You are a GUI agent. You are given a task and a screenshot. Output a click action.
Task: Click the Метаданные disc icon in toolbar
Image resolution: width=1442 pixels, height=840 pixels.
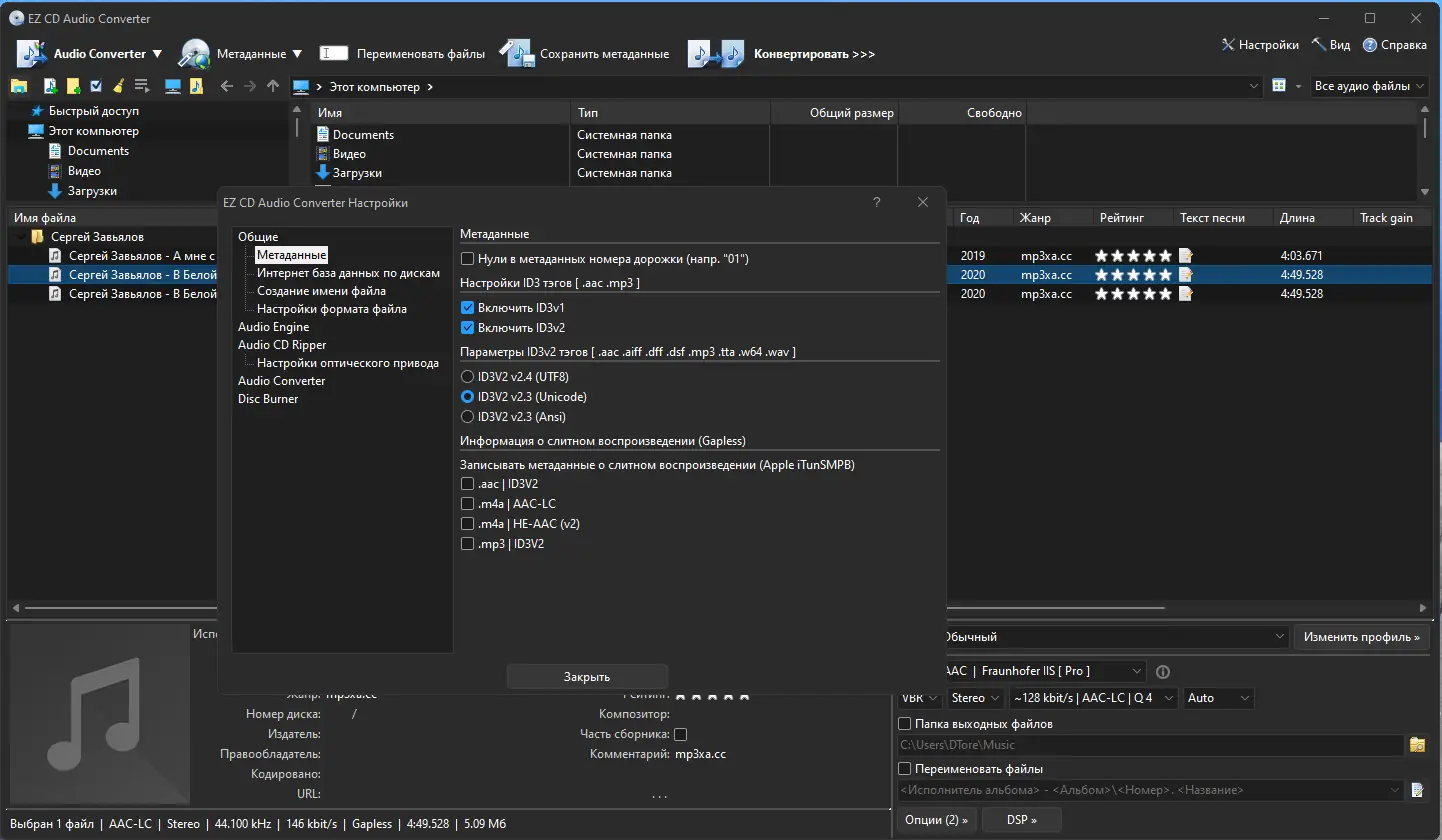[194, 54]
